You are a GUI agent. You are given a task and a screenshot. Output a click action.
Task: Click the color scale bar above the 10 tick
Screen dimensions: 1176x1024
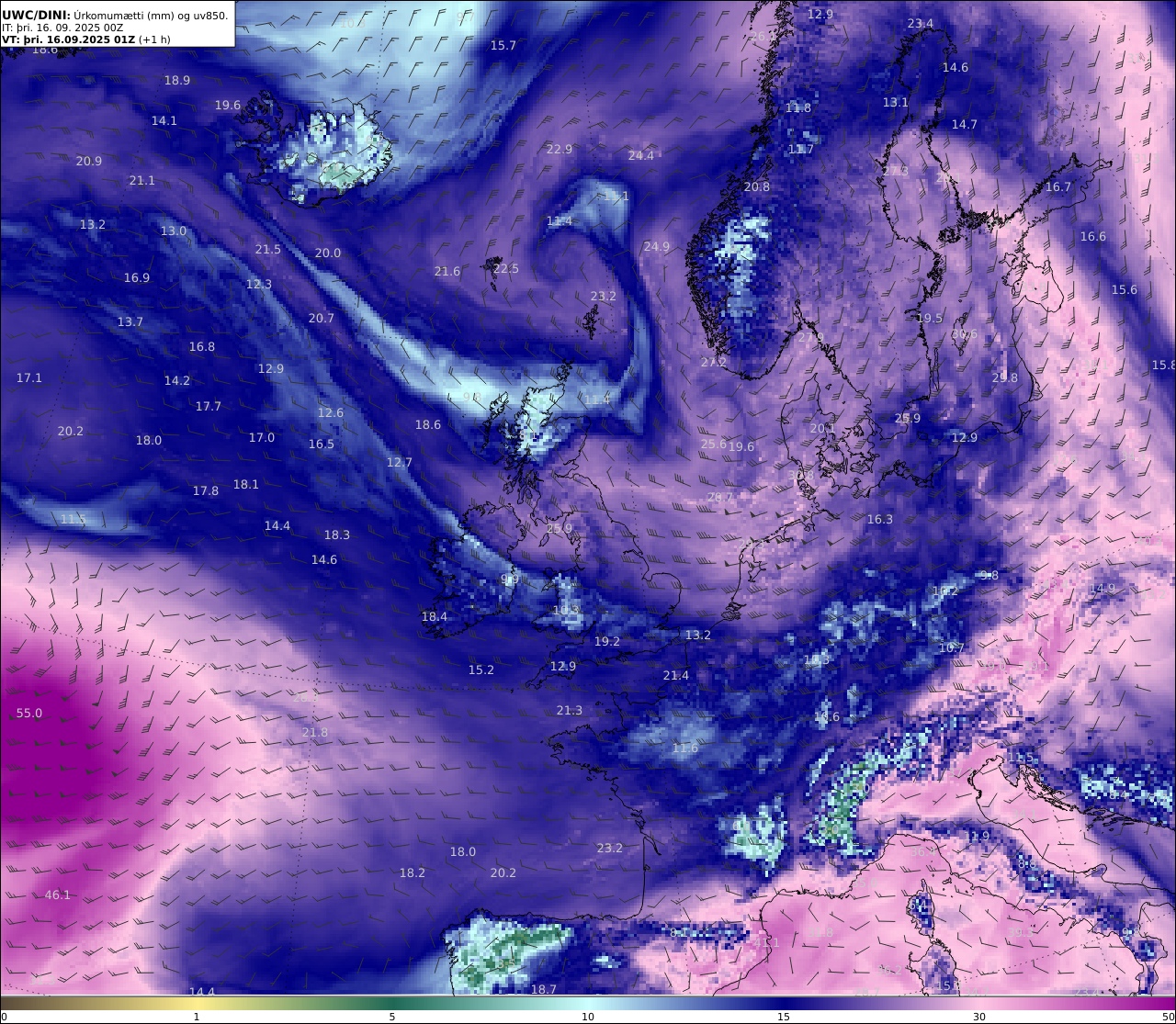point(588,1002)
